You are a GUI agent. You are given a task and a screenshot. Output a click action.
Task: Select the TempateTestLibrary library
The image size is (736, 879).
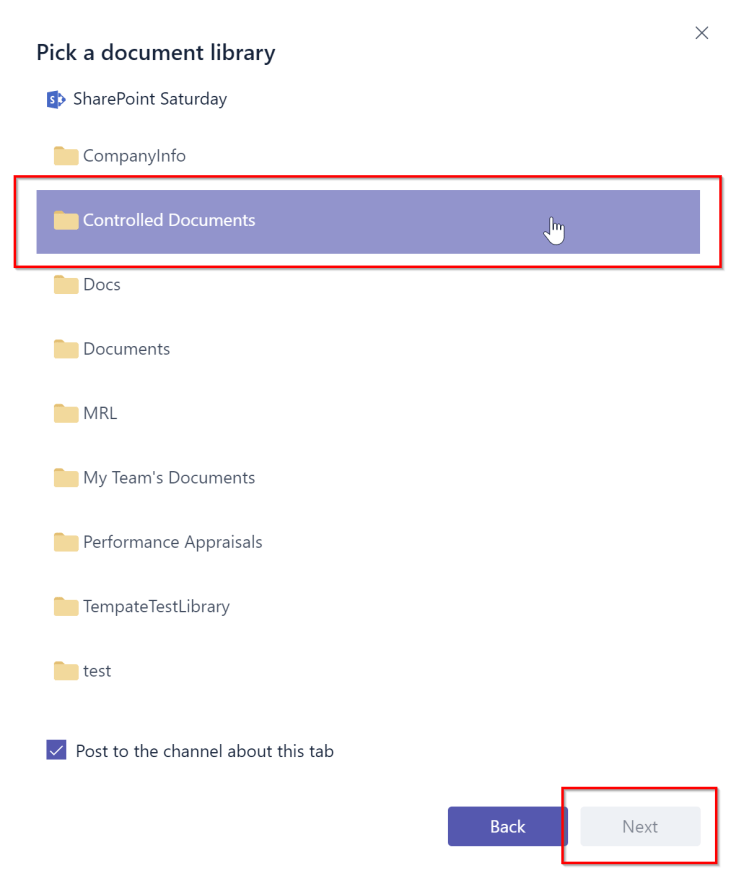156,606
